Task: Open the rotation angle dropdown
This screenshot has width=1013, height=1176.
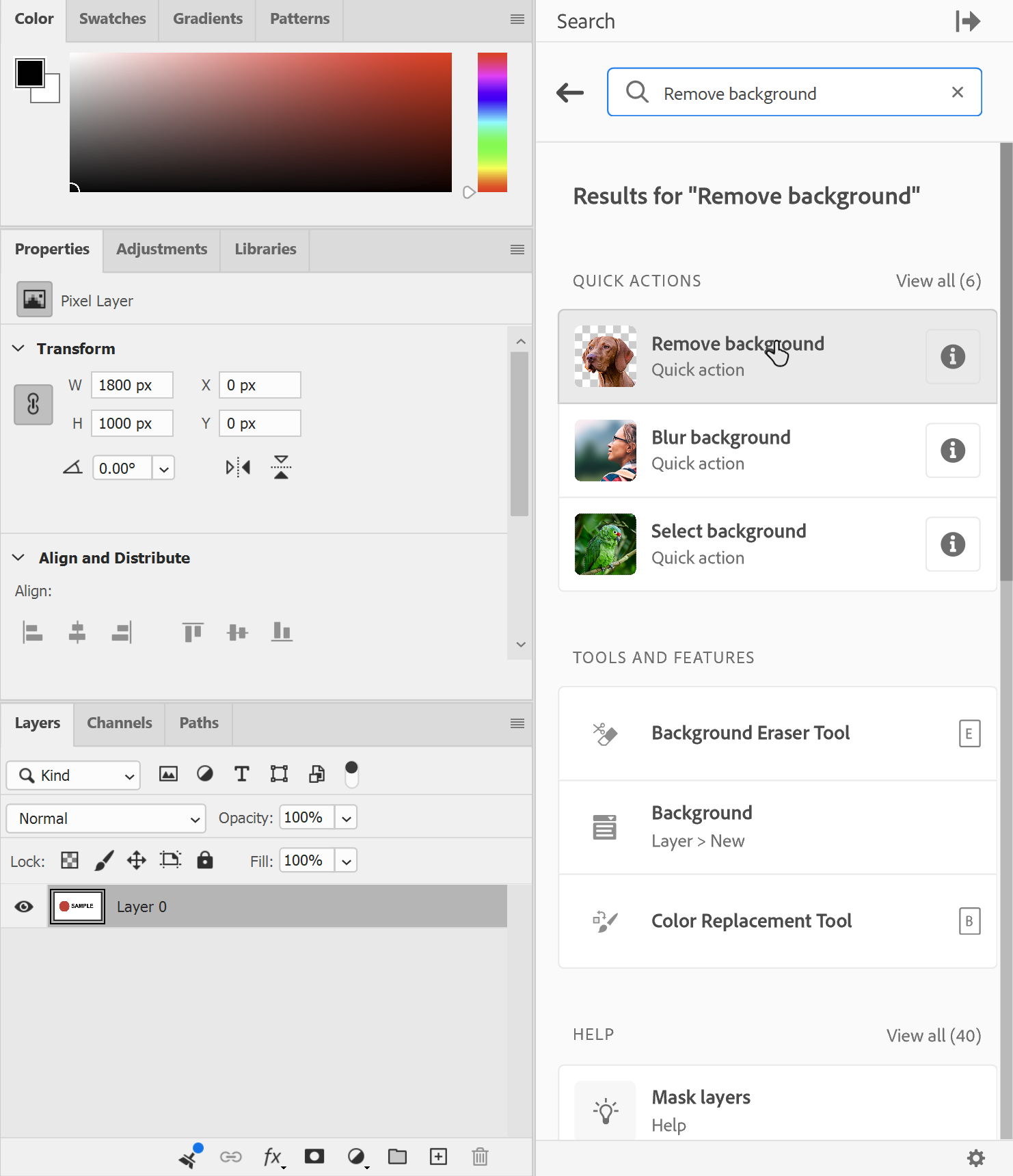Action: point(164,468)
